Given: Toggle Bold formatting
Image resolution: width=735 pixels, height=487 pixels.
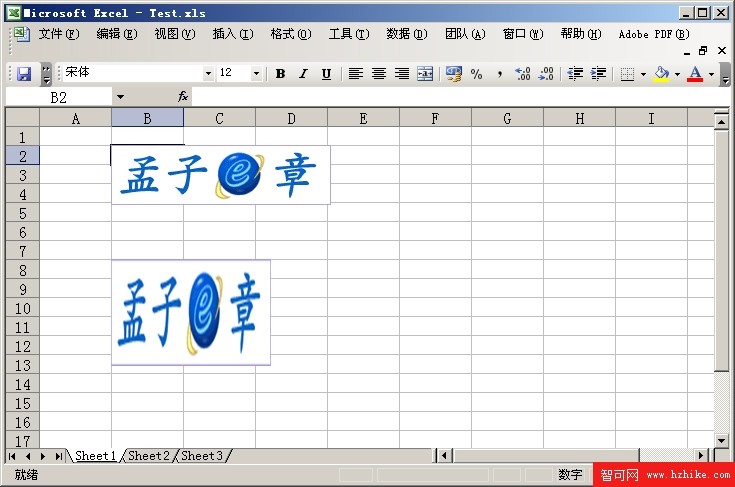Looking at the screenshot, I should tap(280, 74).
